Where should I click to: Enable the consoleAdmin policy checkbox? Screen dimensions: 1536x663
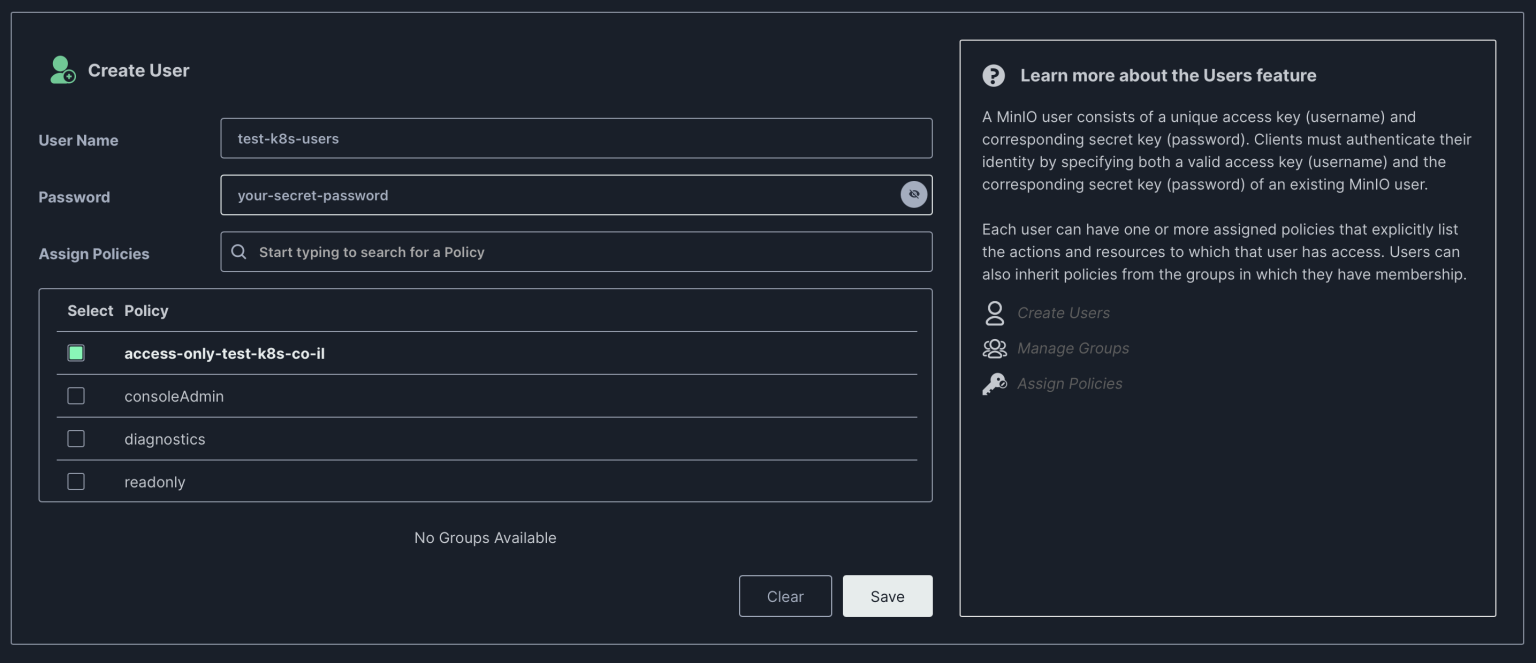tap(76, 396)
